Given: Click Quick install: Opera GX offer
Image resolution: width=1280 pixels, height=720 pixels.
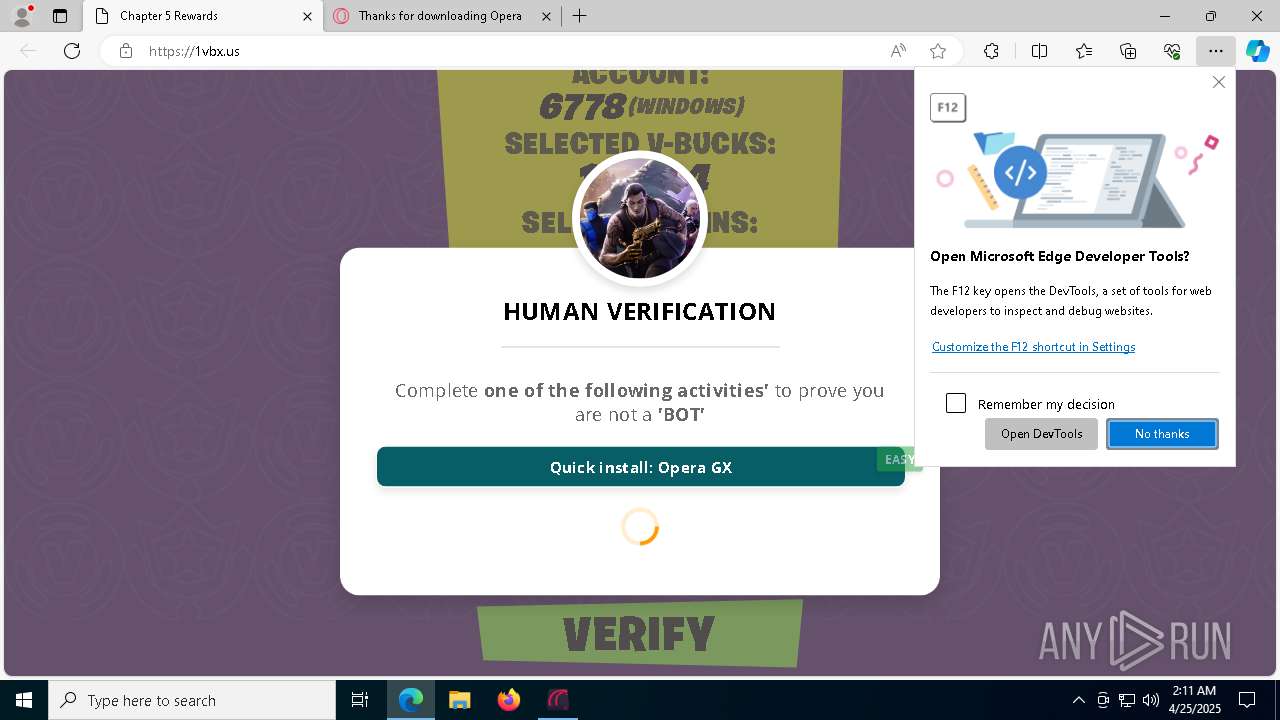Looking at the screenshot, I should click(640, 467).
